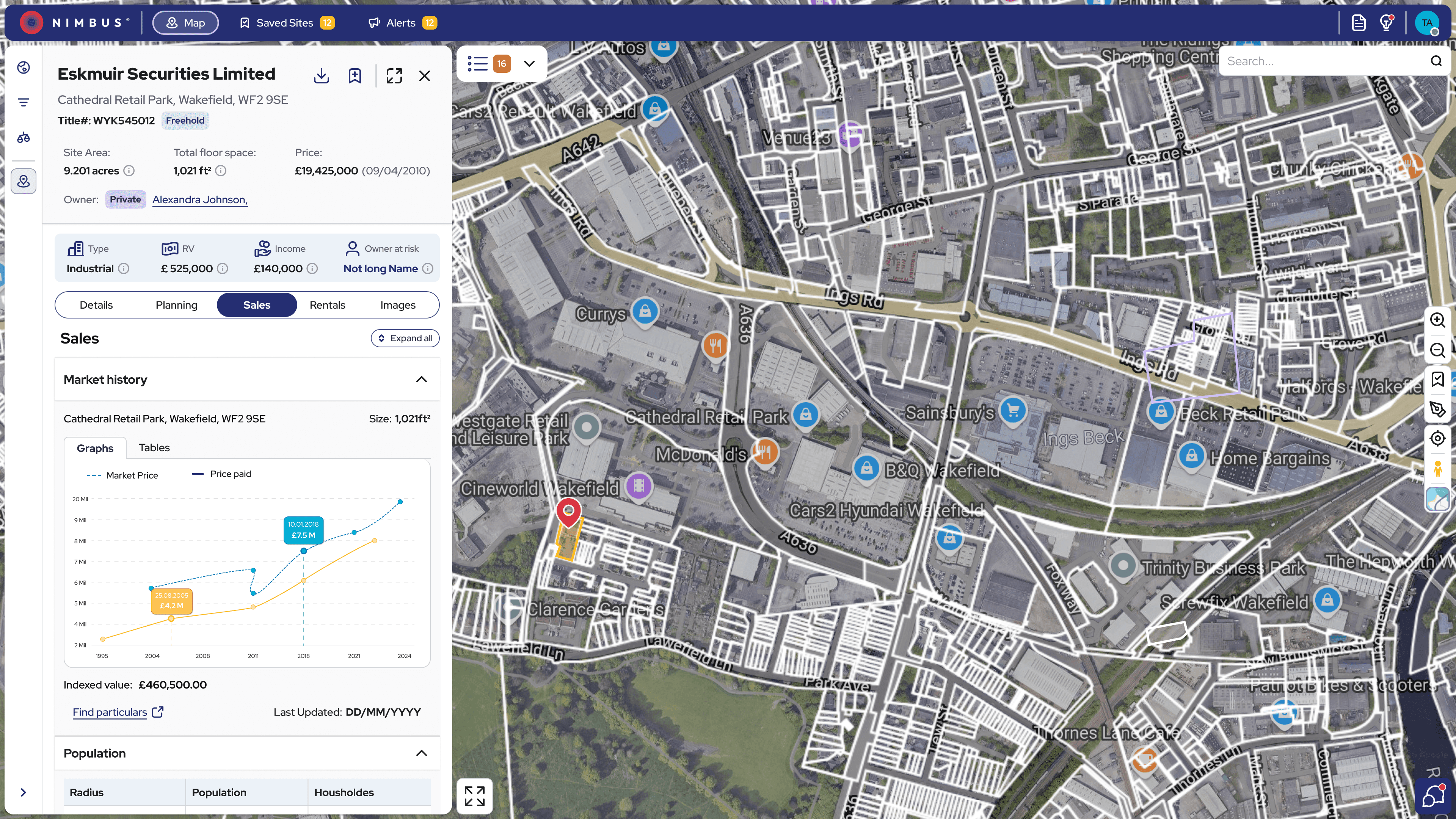Expand the property panel to fullscreen
This screenshot has height=819, width=1456.
(394, 76)
